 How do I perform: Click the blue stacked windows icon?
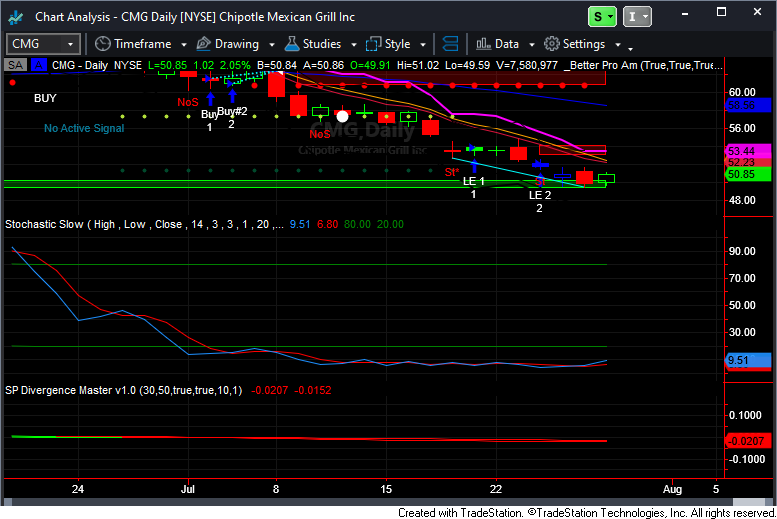click(x=450, y=44)
